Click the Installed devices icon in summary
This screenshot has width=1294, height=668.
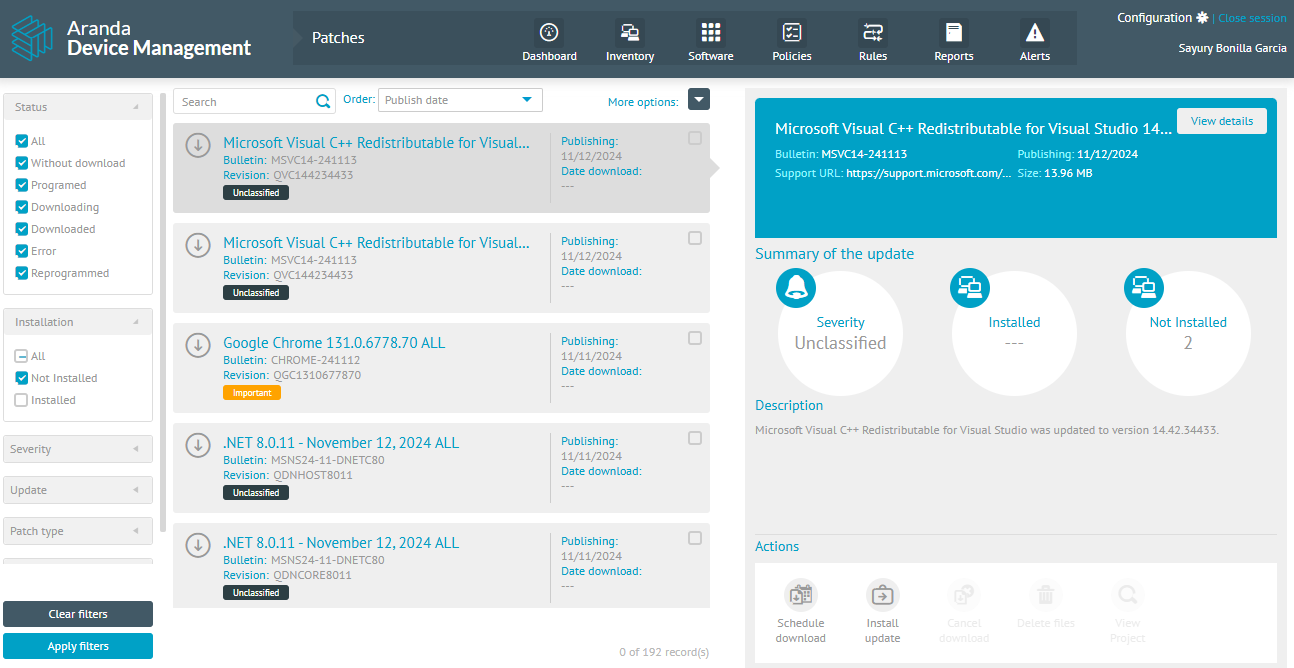969,288
